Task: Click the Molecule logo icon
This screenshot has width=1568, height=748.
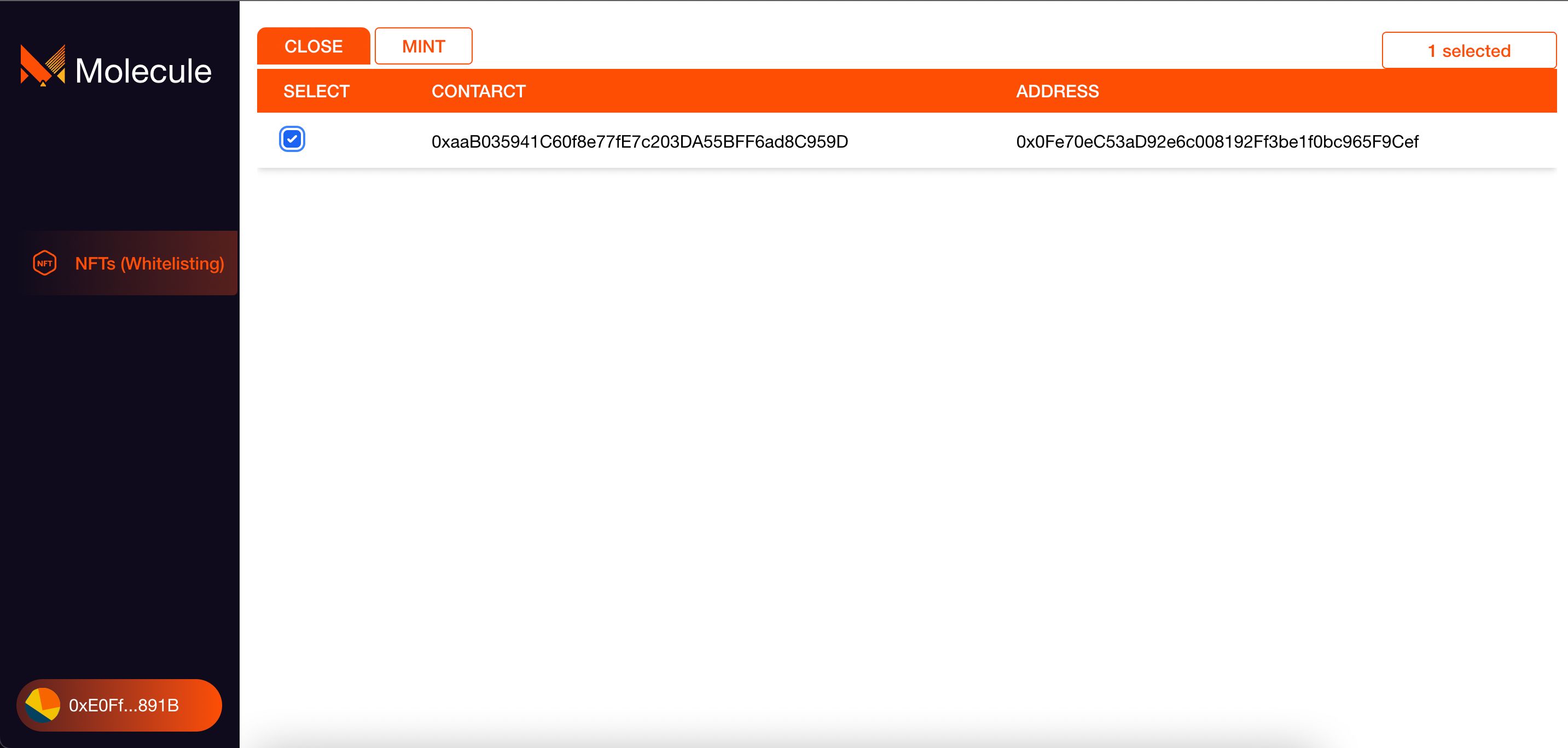Action: click(x=43, y=65)
